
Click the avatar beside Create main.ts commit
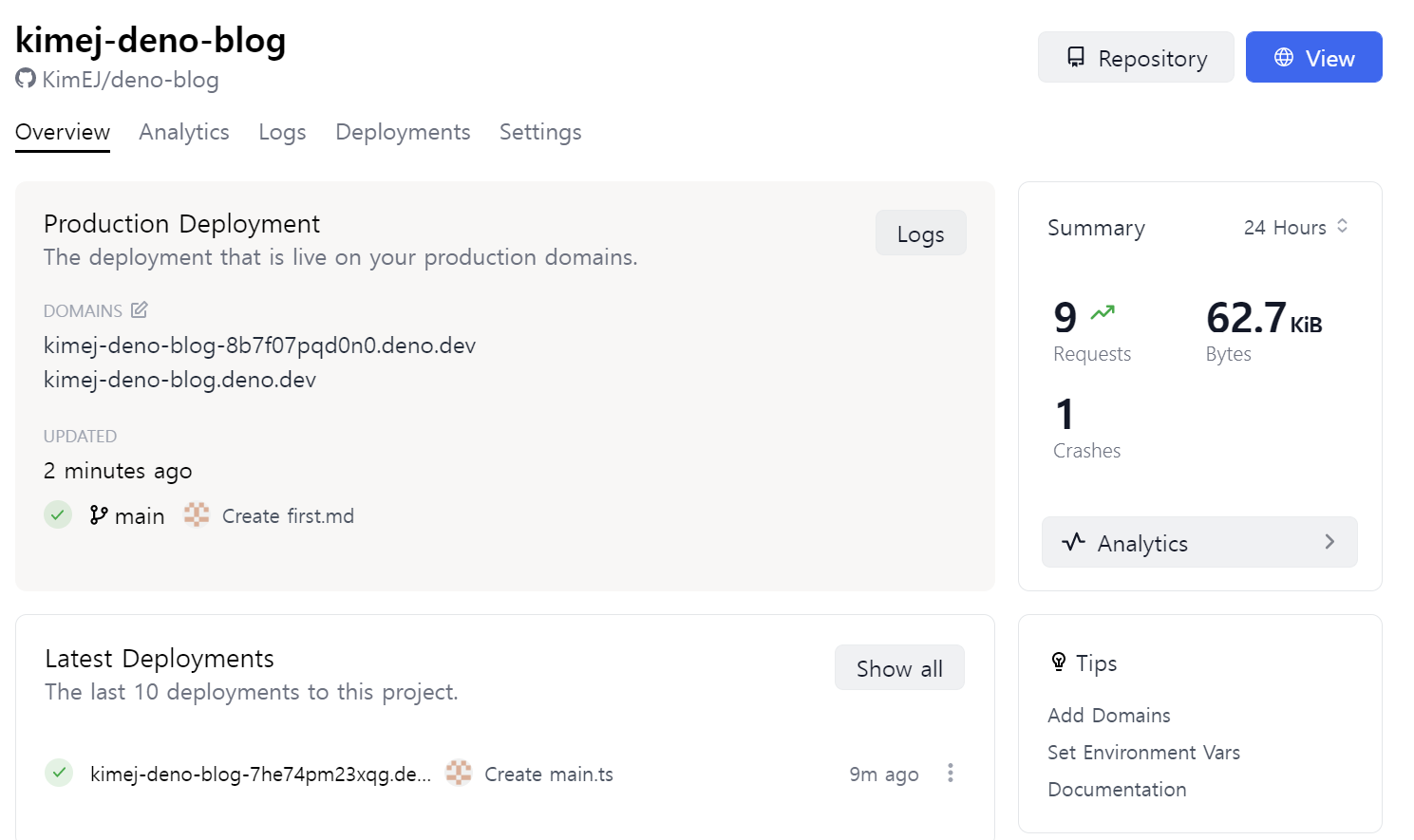pos(459,774)
